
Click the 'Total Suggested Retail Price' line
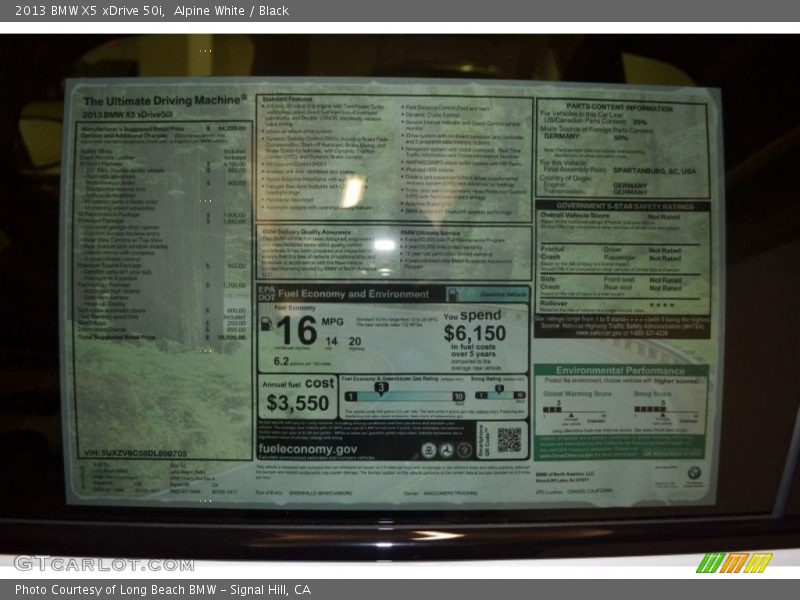pos(162,337)
